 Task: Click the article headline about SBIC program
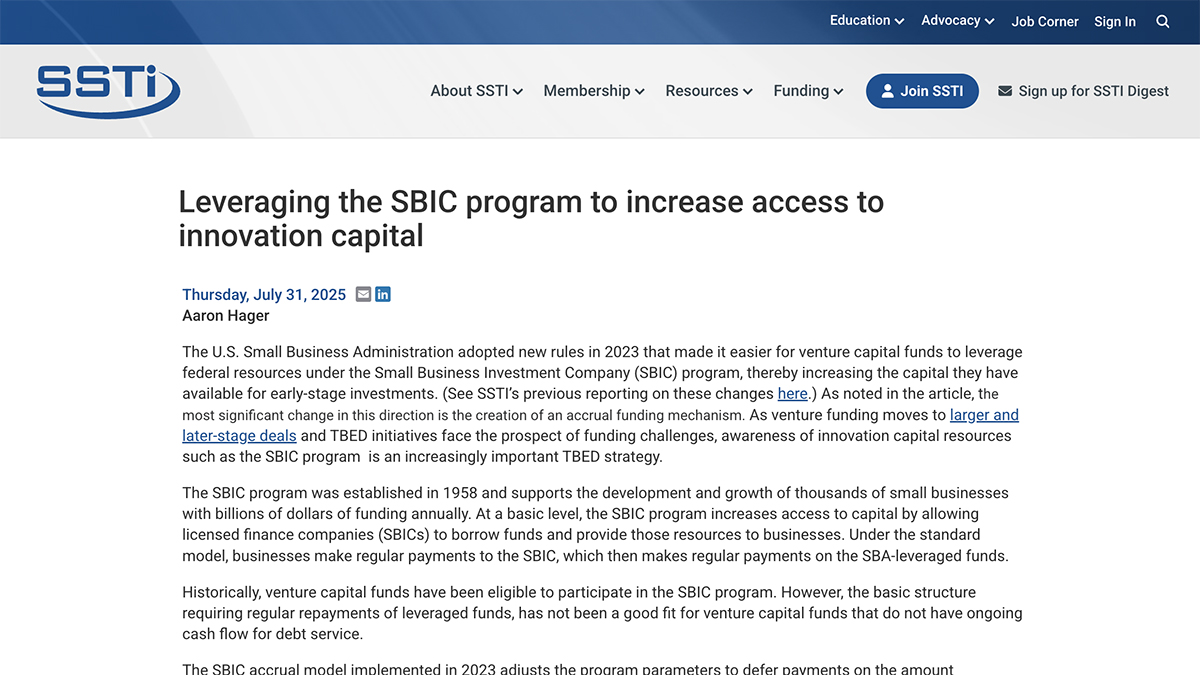pos(530,218)
